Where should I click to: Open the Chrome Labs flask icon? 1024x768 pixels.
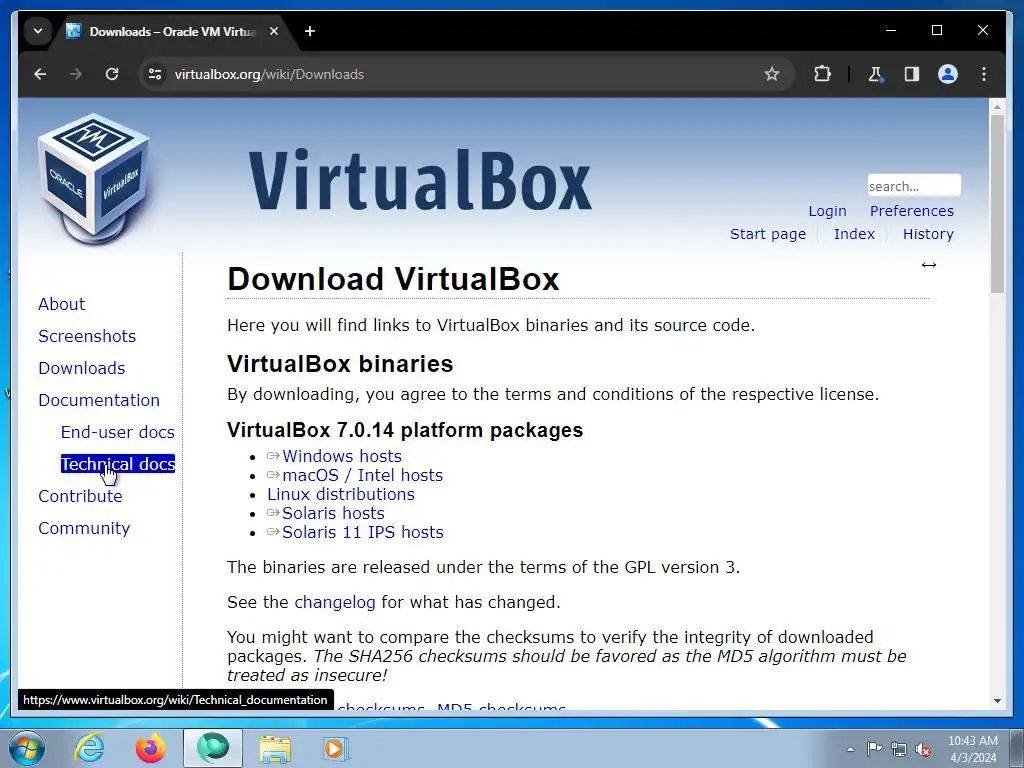875,74
